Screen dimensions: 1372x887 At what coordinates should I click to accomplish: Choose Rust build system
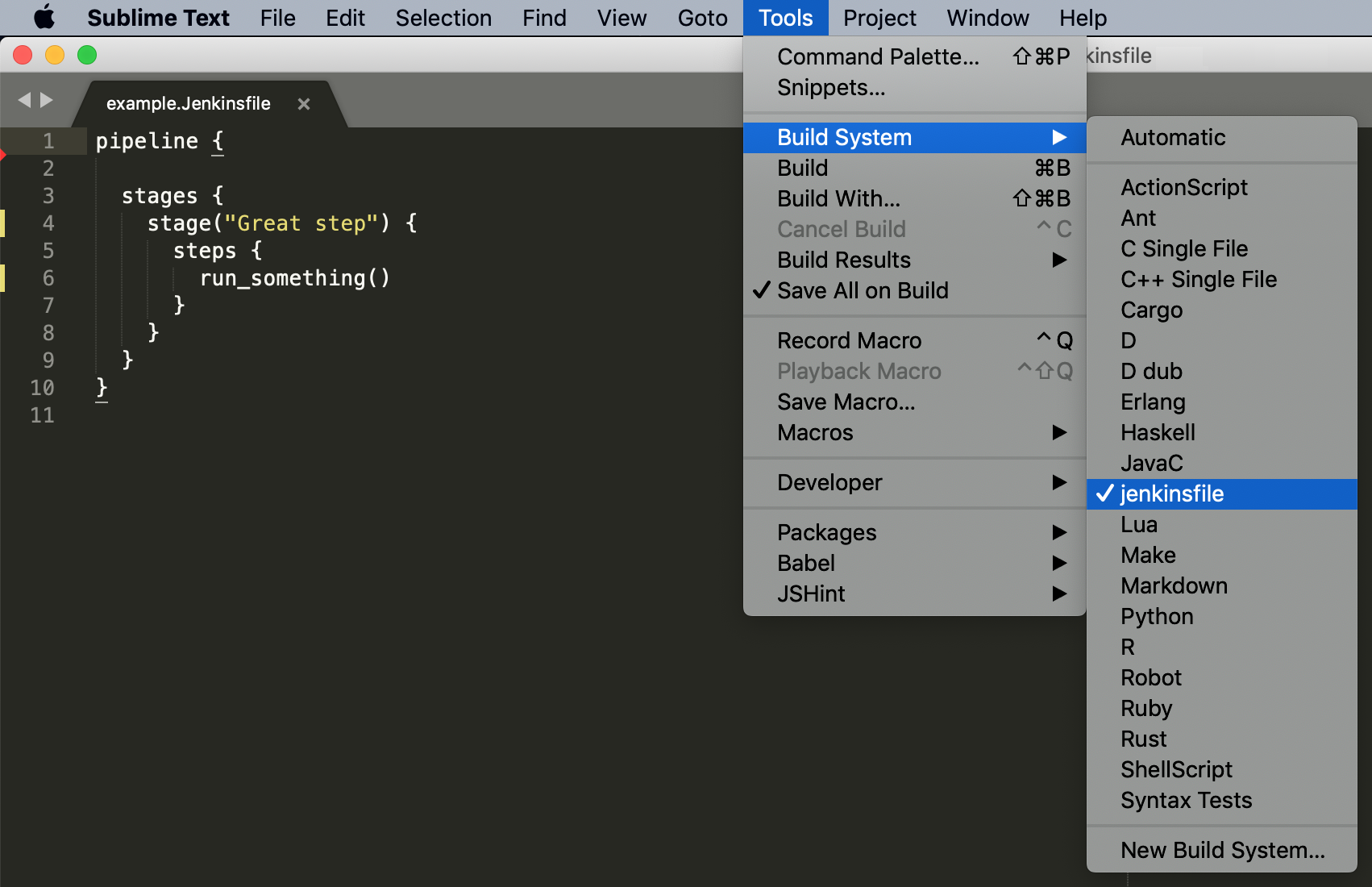click(x=1222, y=739)
